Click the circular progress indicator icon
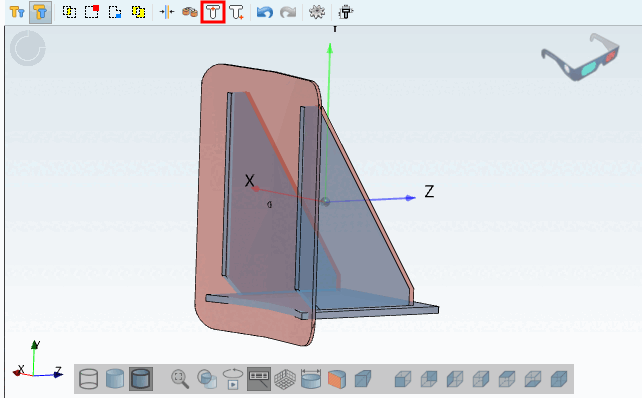Screen dimensions: 642x398 click(x=28, y=48)
